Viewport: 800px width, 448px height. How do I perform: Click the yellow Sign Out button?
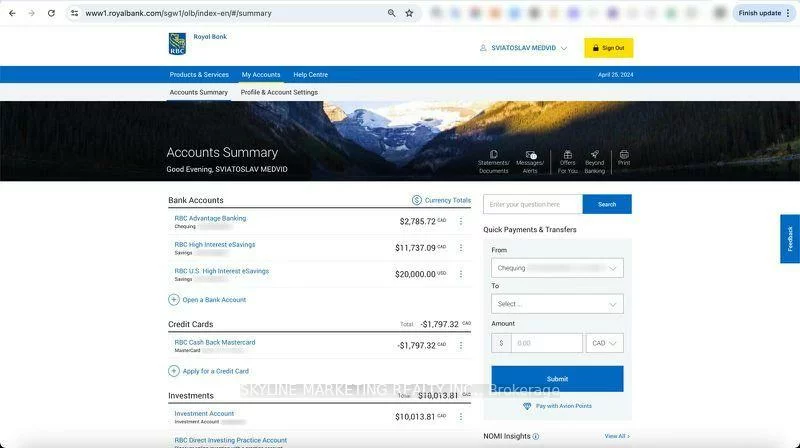point(608,48)
